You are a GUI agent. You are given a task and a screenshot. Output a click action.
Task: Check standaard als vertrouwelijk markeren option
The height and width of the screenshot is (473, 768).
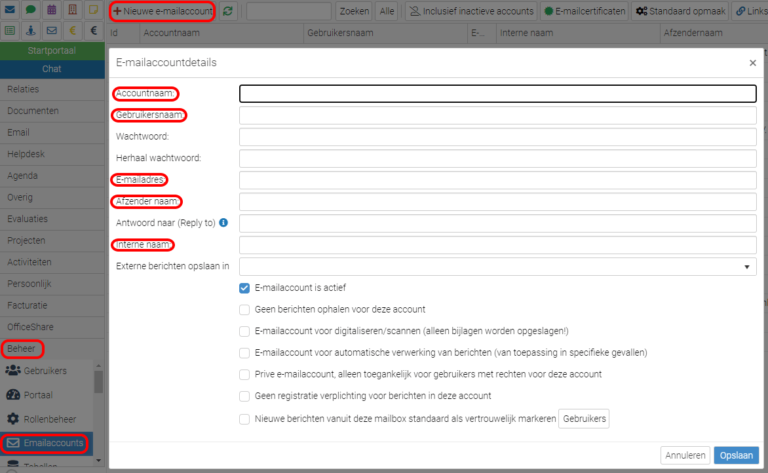coord(244,419)
